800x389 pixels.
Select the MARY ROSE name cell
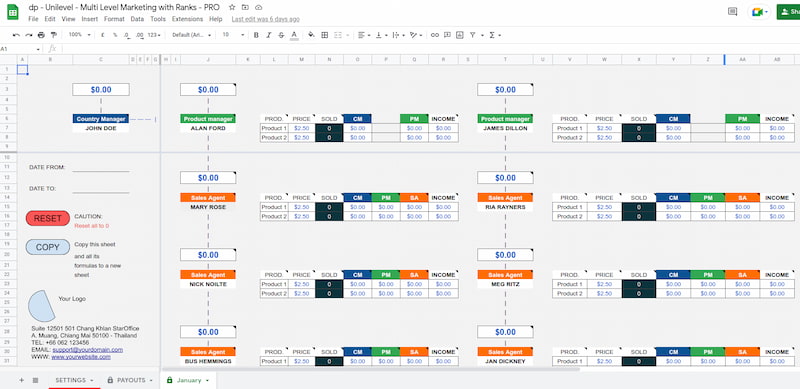click(x=208, y=207)
